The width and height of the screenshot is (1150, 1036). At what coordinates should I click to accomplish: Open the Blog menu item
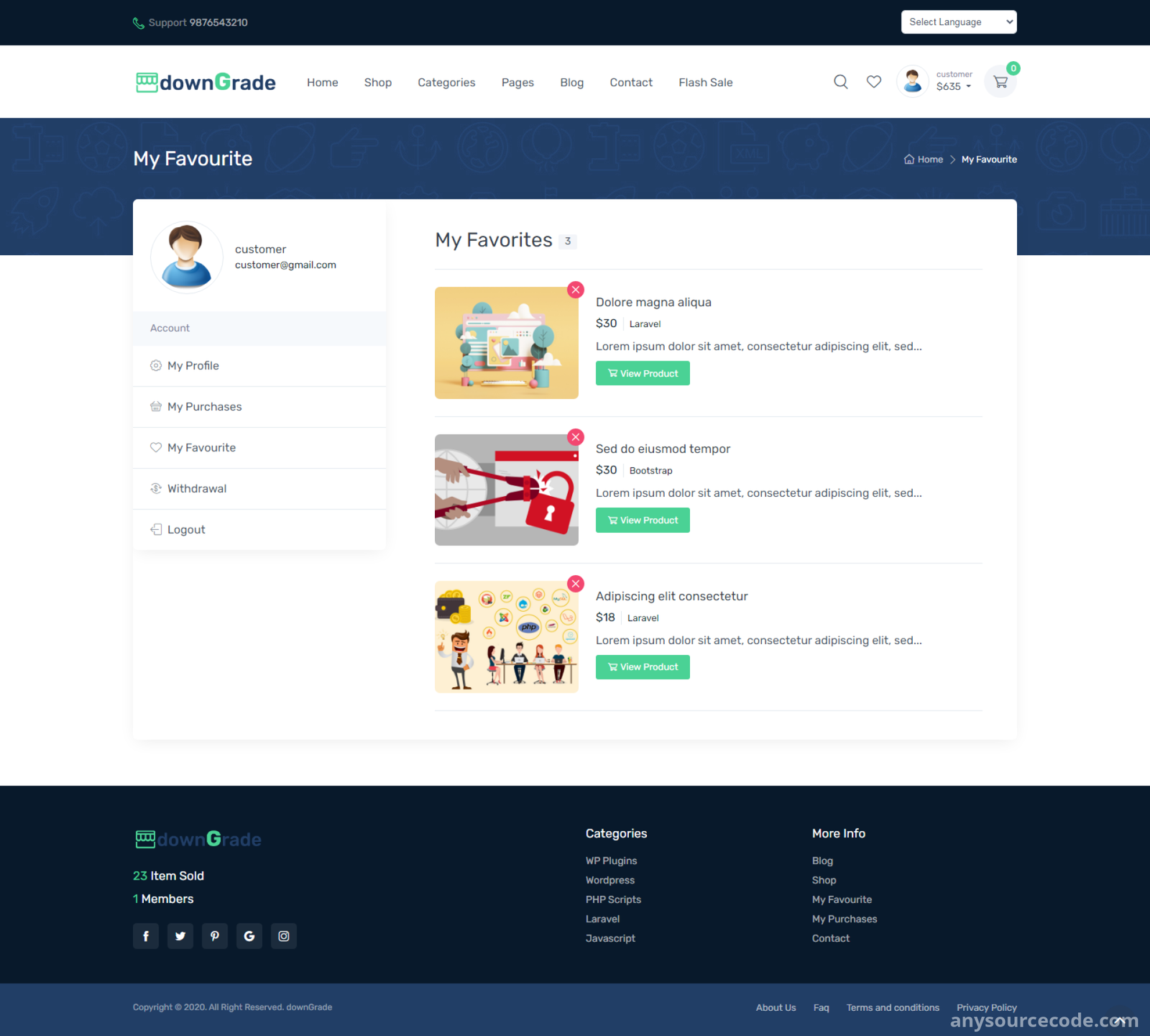click(x=572, y=83)
